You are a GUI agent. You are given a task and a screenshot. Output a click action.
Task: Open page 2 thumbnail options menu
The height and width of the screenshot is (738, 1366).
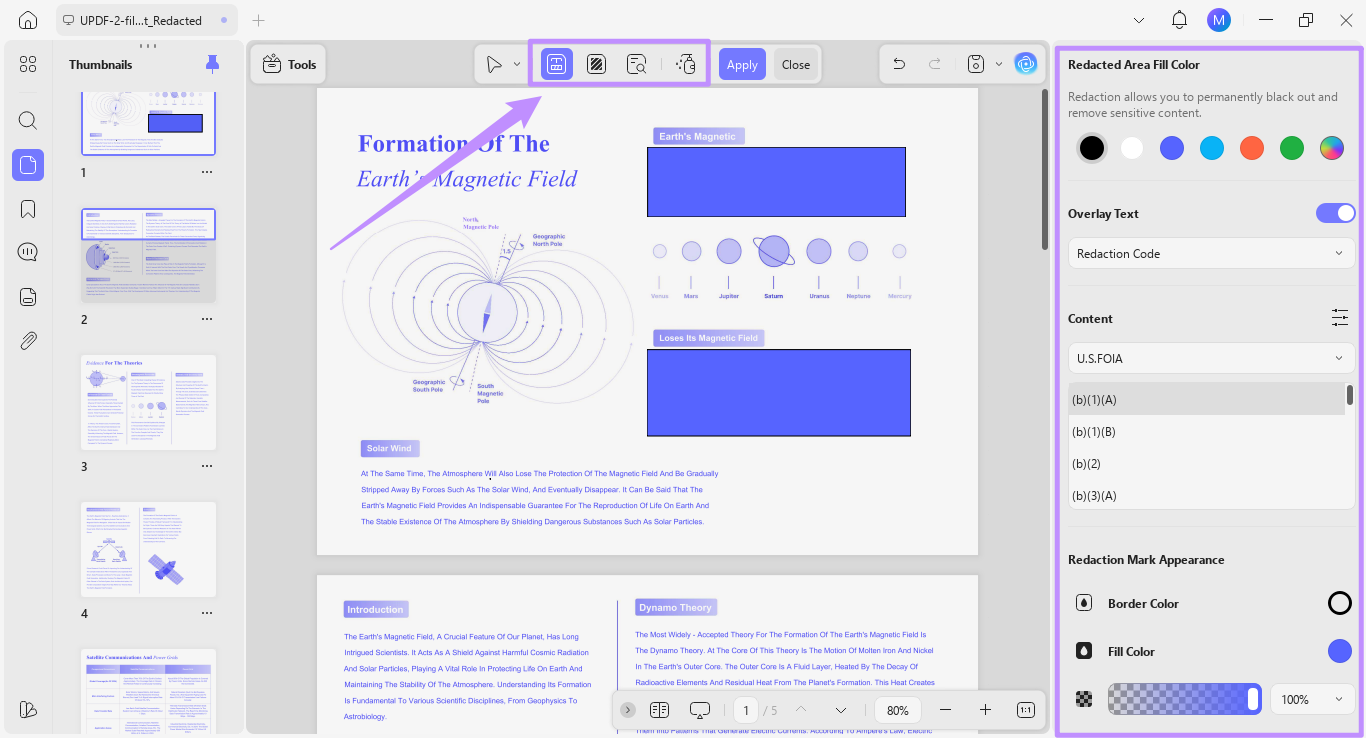(206, 319)
